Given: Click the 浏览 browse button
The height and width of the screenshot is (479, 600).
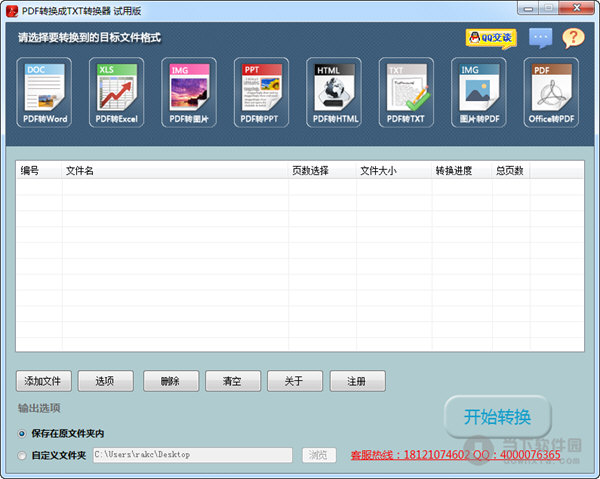Looking at the screenshot, I should click(319, 455).
